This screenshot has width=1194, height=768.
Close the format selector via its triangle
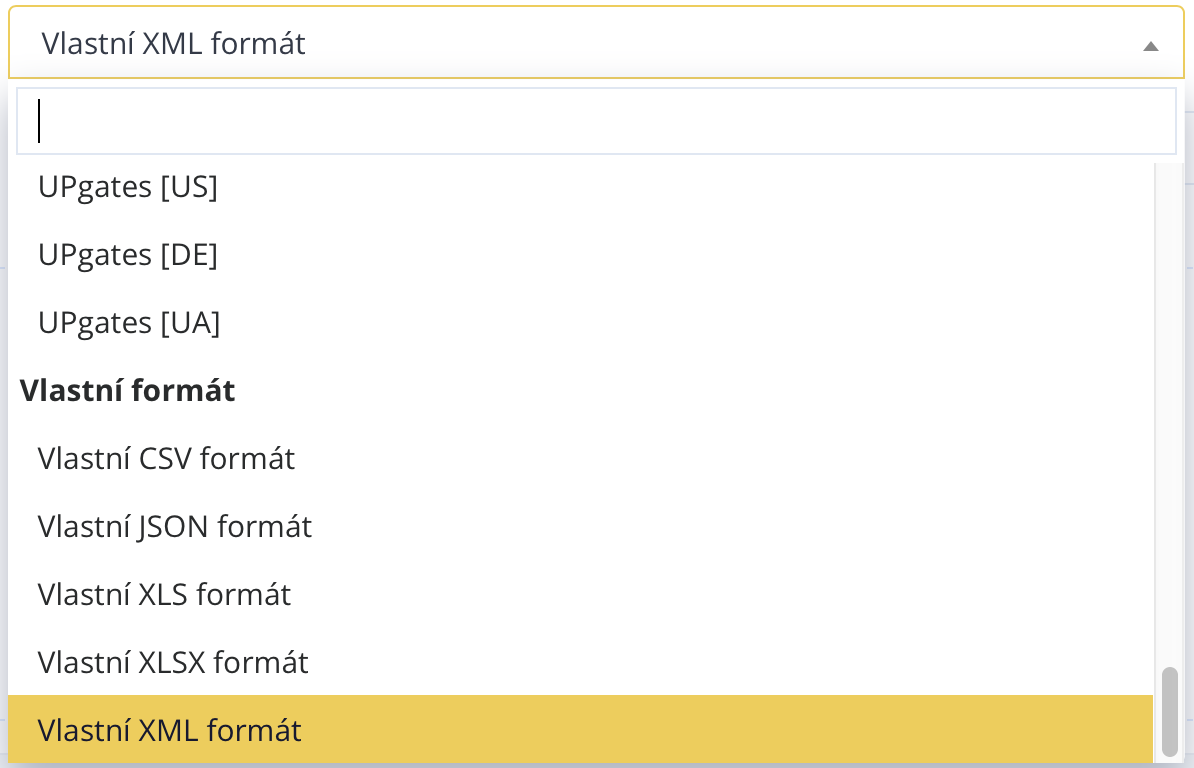click(1151, 46)
